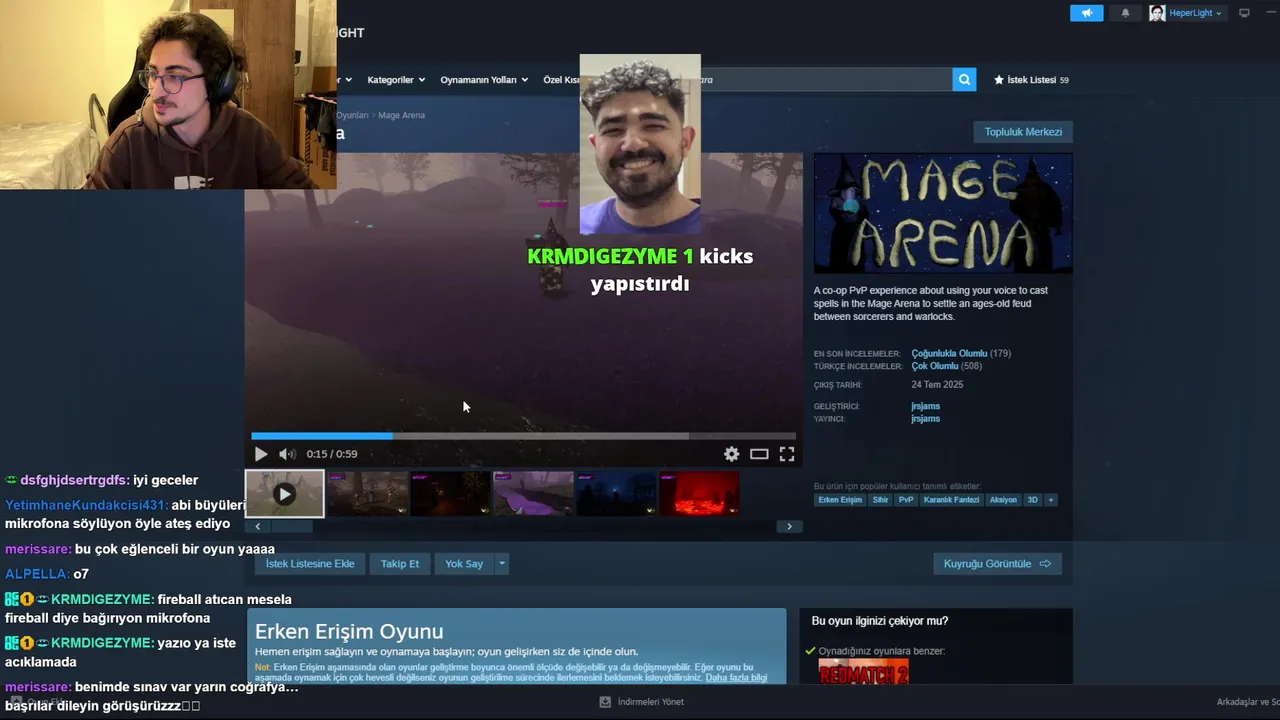Click the HeperLight profile avatar

1157,13
